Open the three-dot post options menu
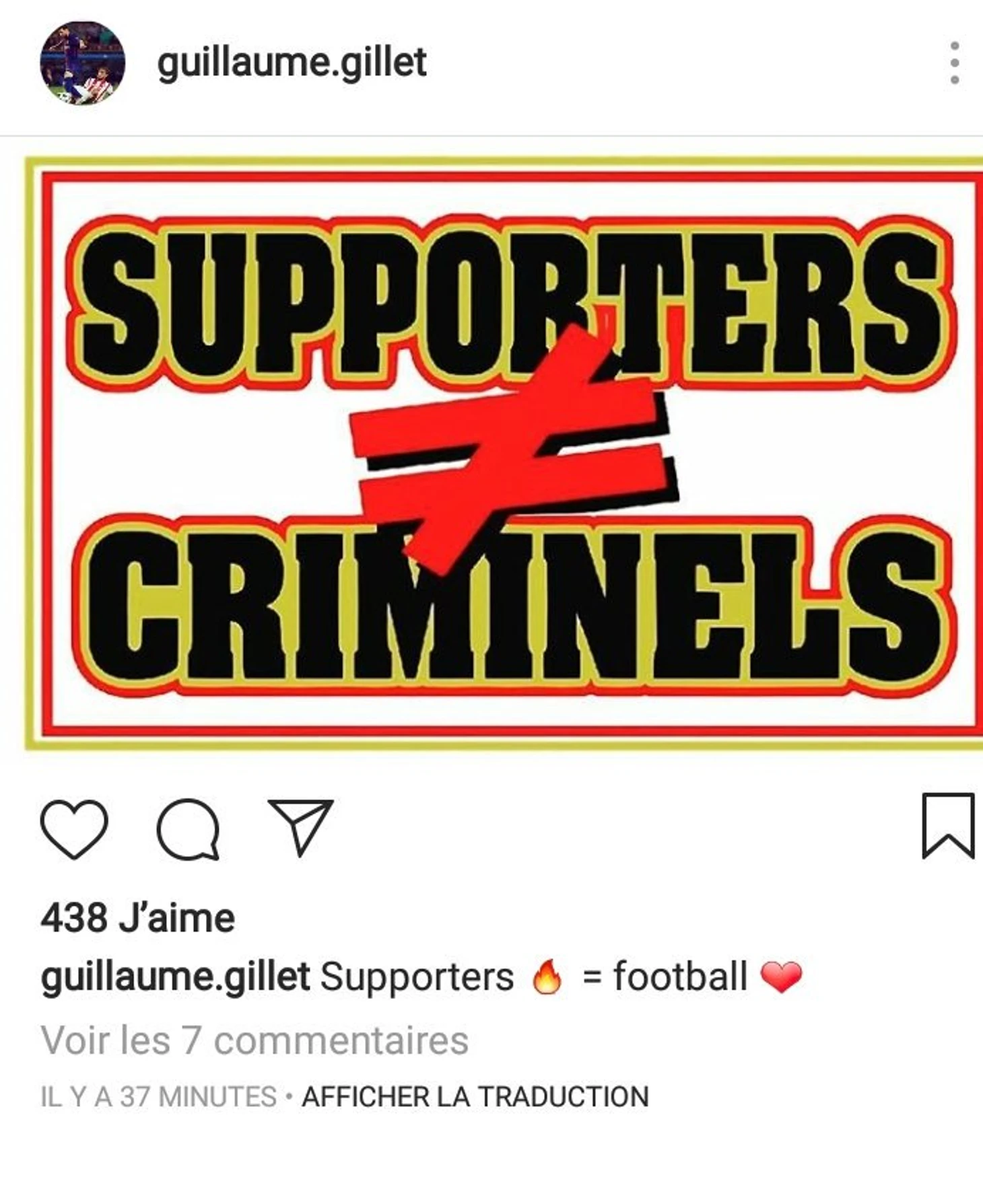Image resolution: width=983 pixels, height=1204 pixels. 954,63
